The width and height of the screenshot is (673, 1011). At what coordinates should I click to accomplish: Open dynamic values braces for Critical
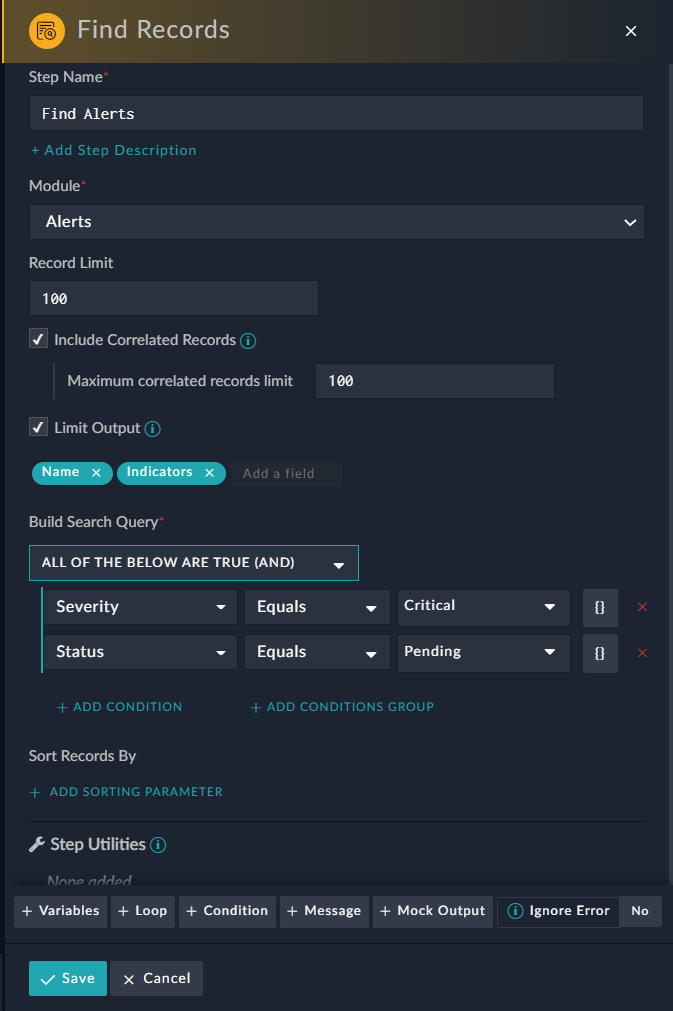point(600,607)
